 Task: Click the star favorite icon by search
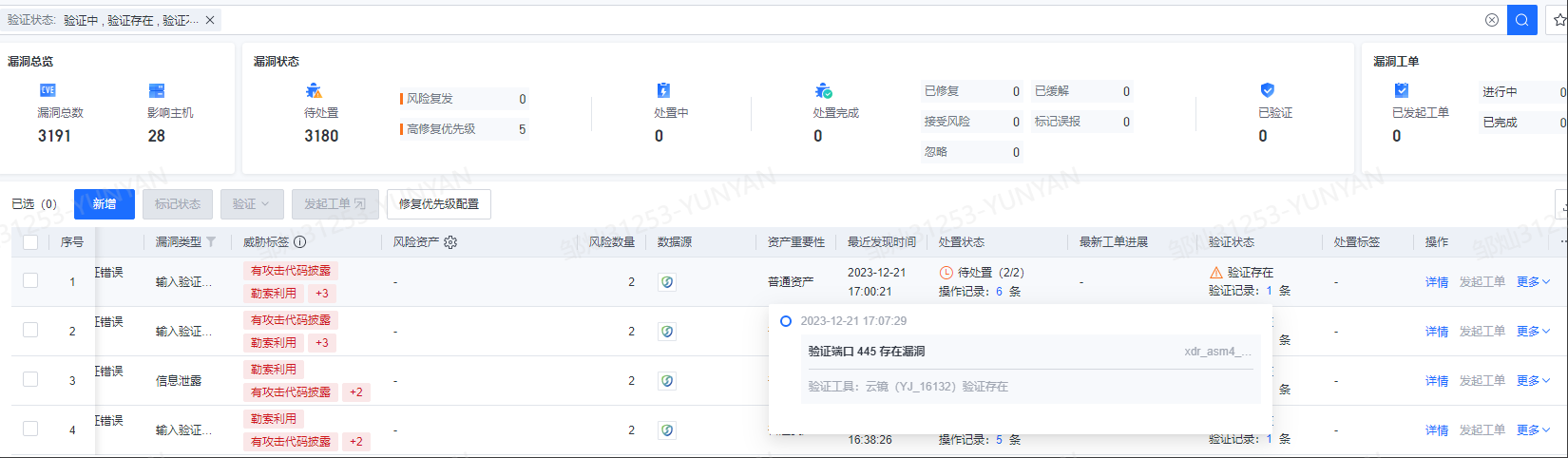[x=1558, y=20]
